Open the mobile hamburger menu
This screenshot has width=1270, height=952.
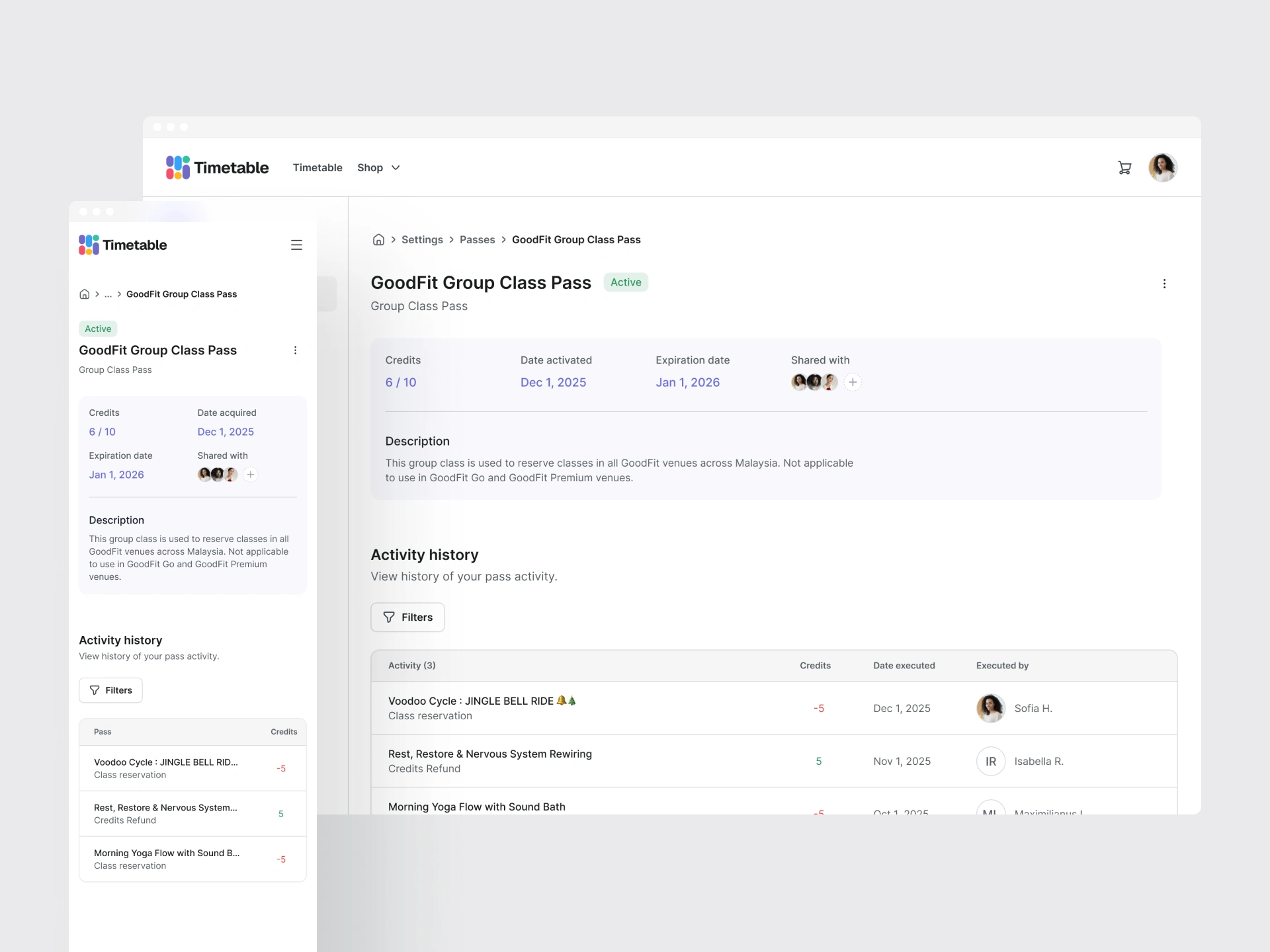pyautogui.click(x=296, y=245)
